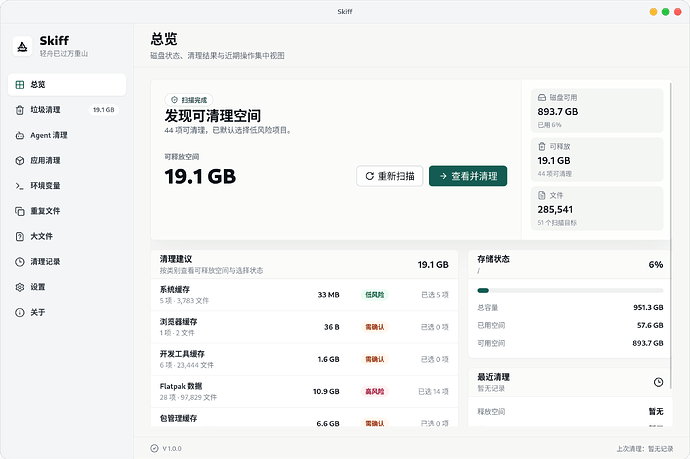Viewport: 690px width, 459px height.
Task: Click the 清理建议 section header
Action: pos(304,264)
